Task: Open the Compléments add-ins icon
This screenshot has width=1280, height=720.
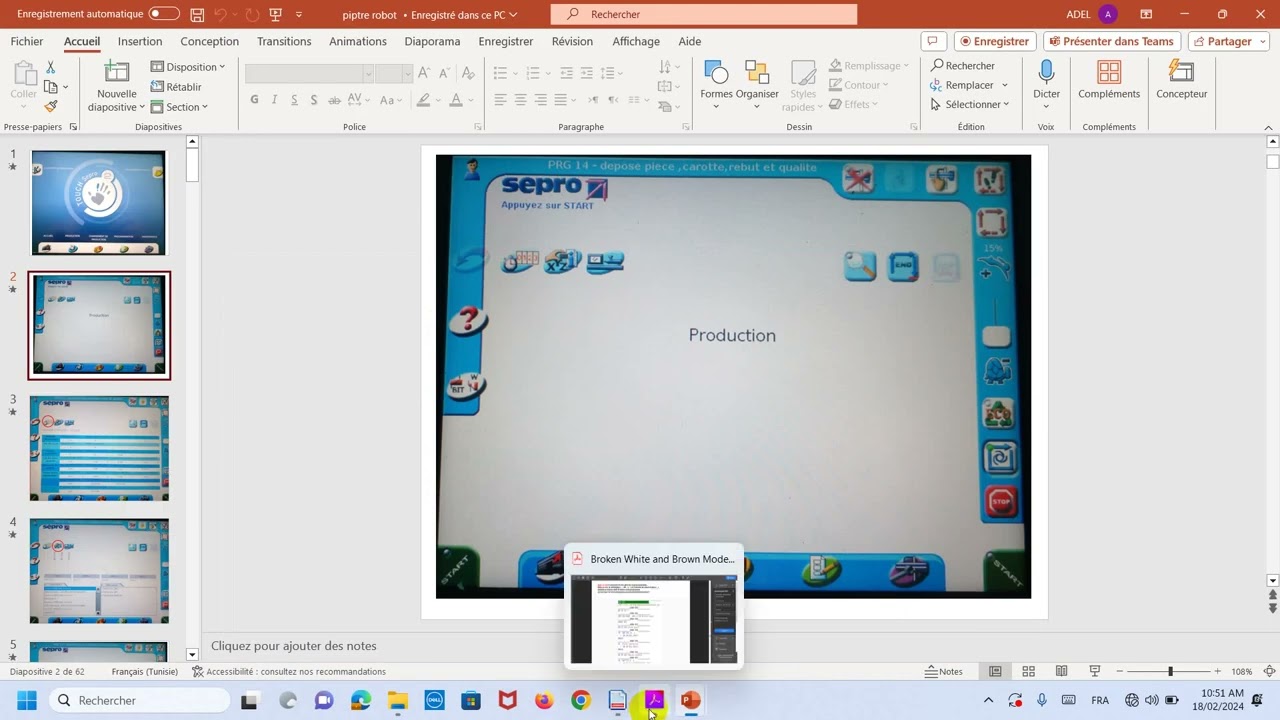Action: pyautogui.click(x=1109, y=80)
